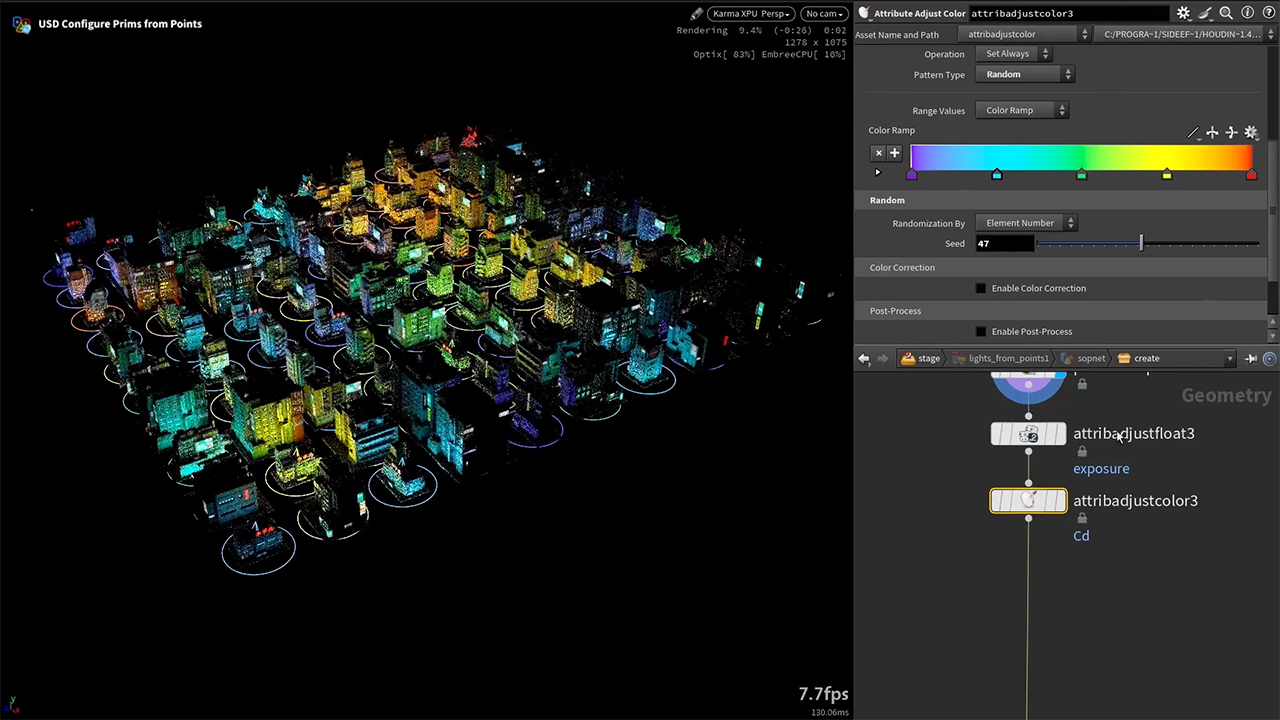Open the Karma XPU Persp viewport menu
The width and height of the screenshot is (1280, 720).
click(751, 14)
